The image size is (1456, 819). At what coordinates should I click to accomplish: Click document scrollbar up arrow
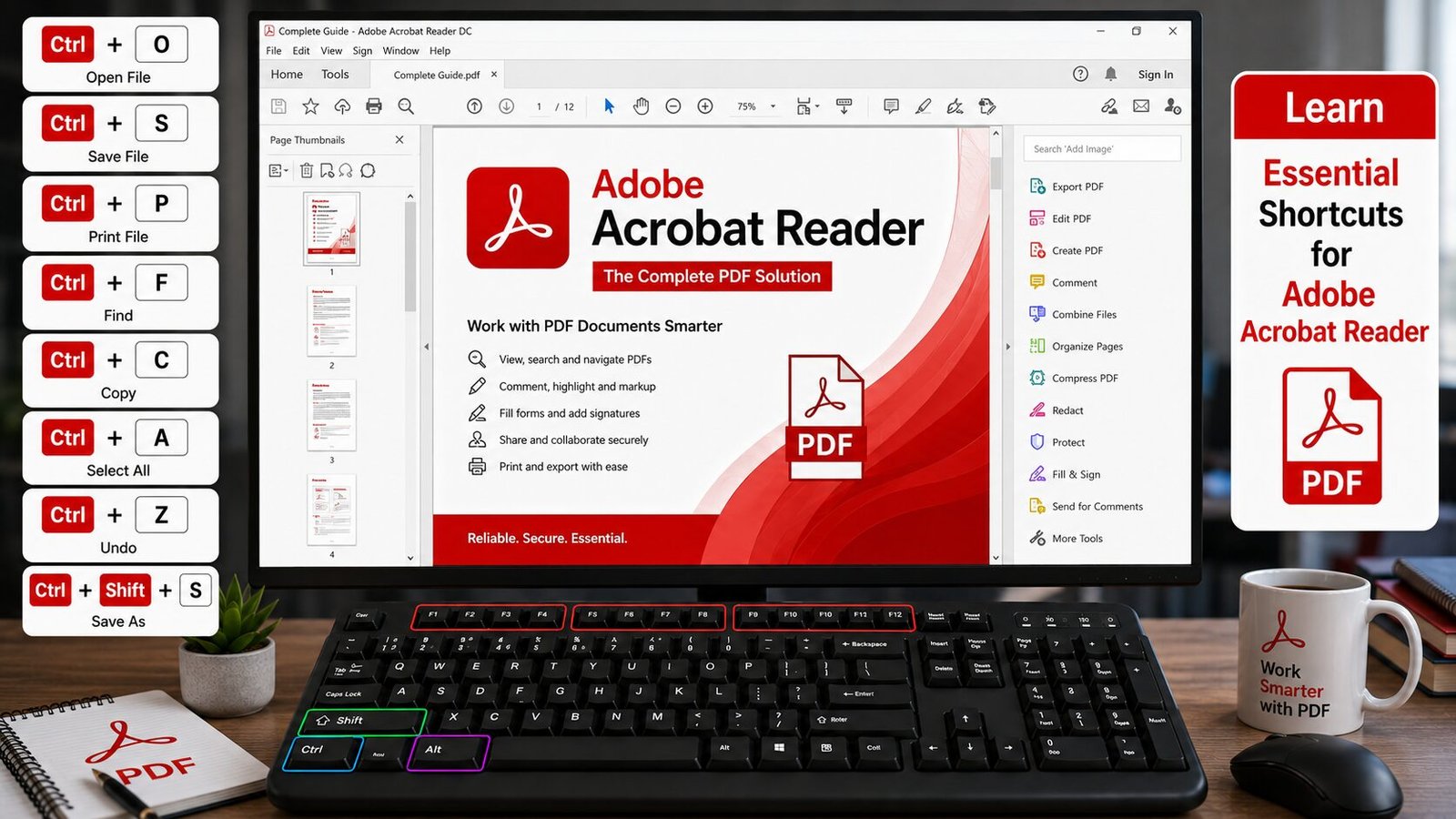(996, 134)
